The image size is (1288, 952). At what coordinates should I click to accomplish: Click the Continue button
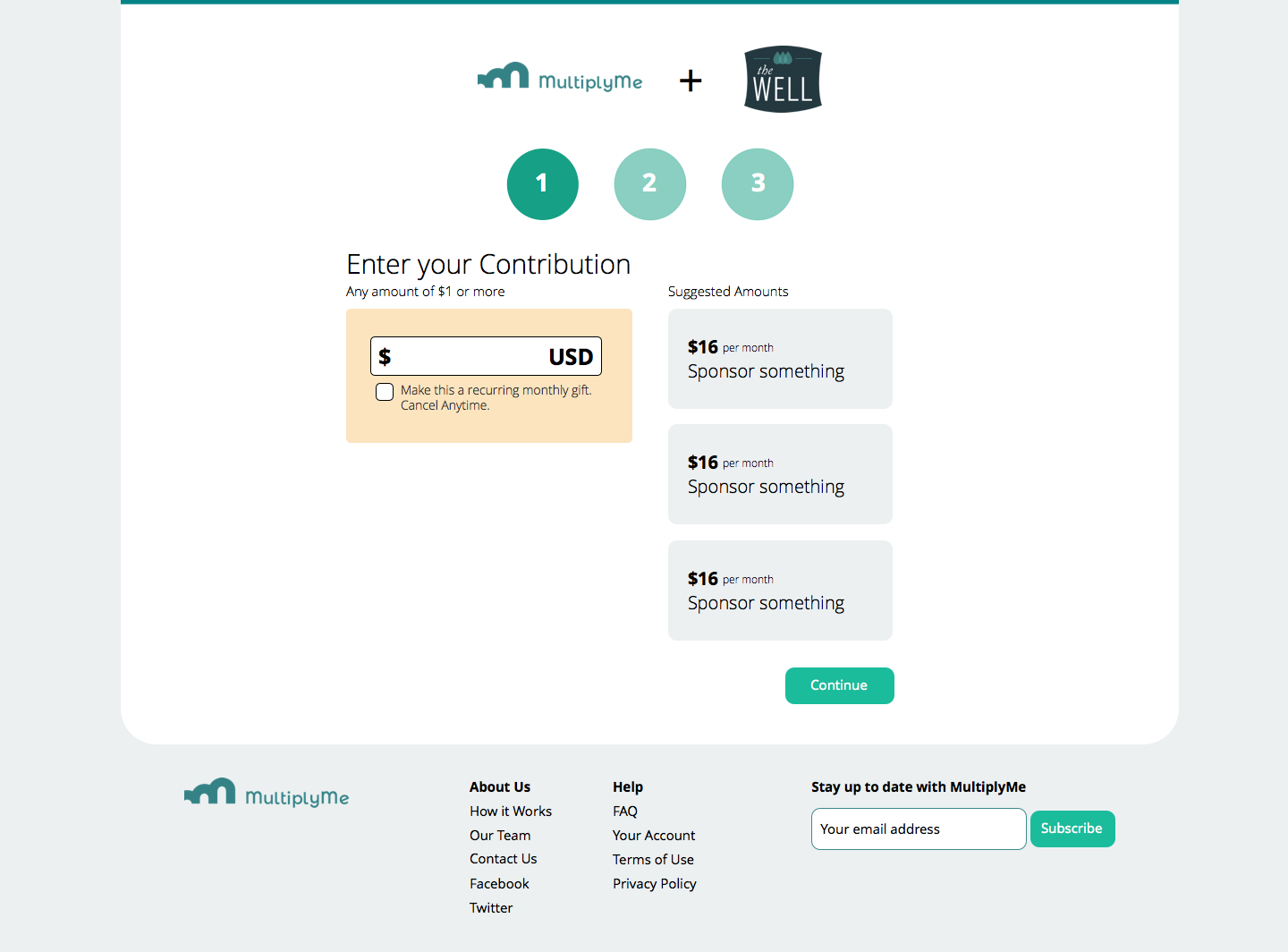tap(840, 685)
